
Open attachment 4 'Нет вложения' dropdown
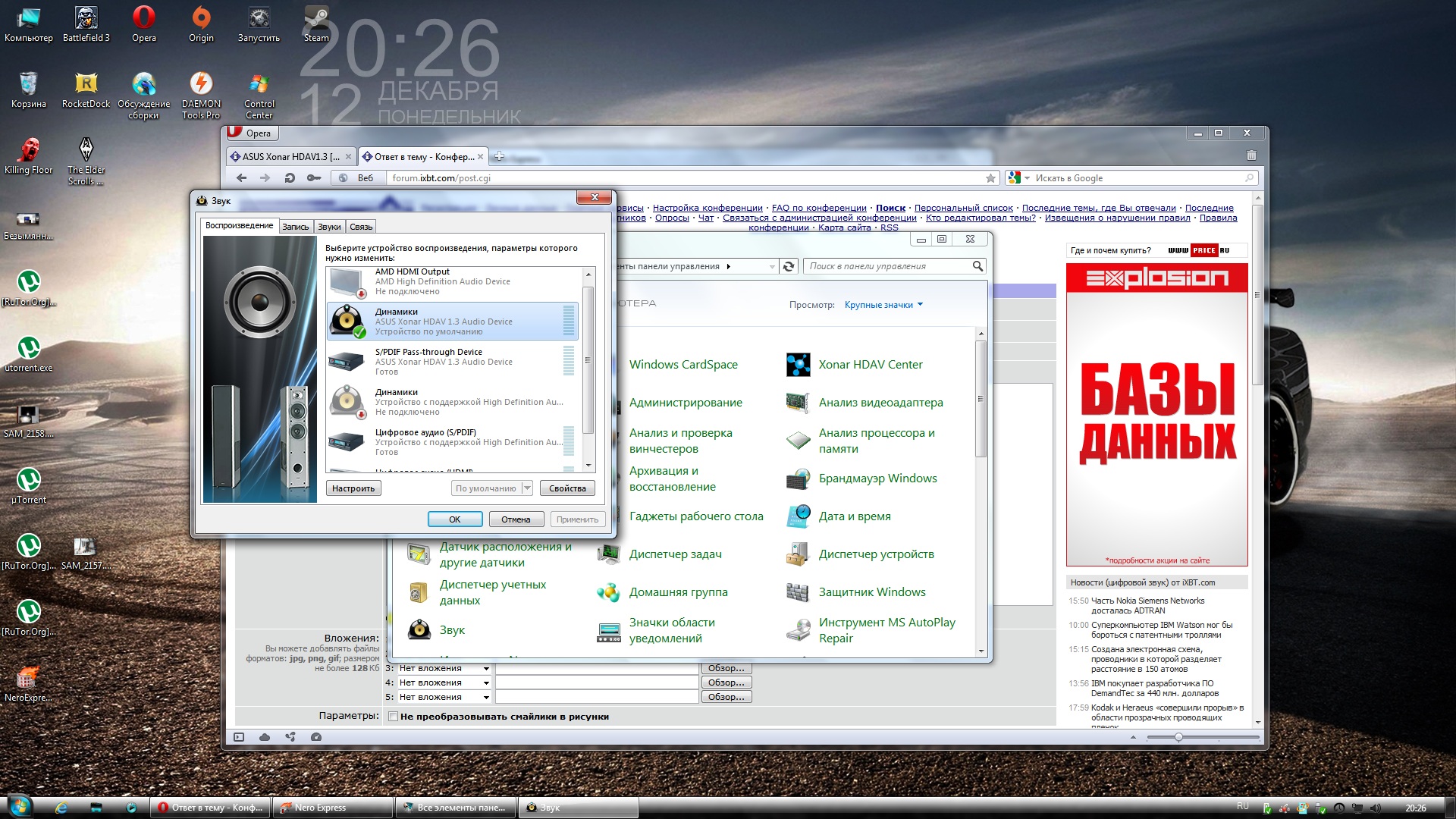444,682
